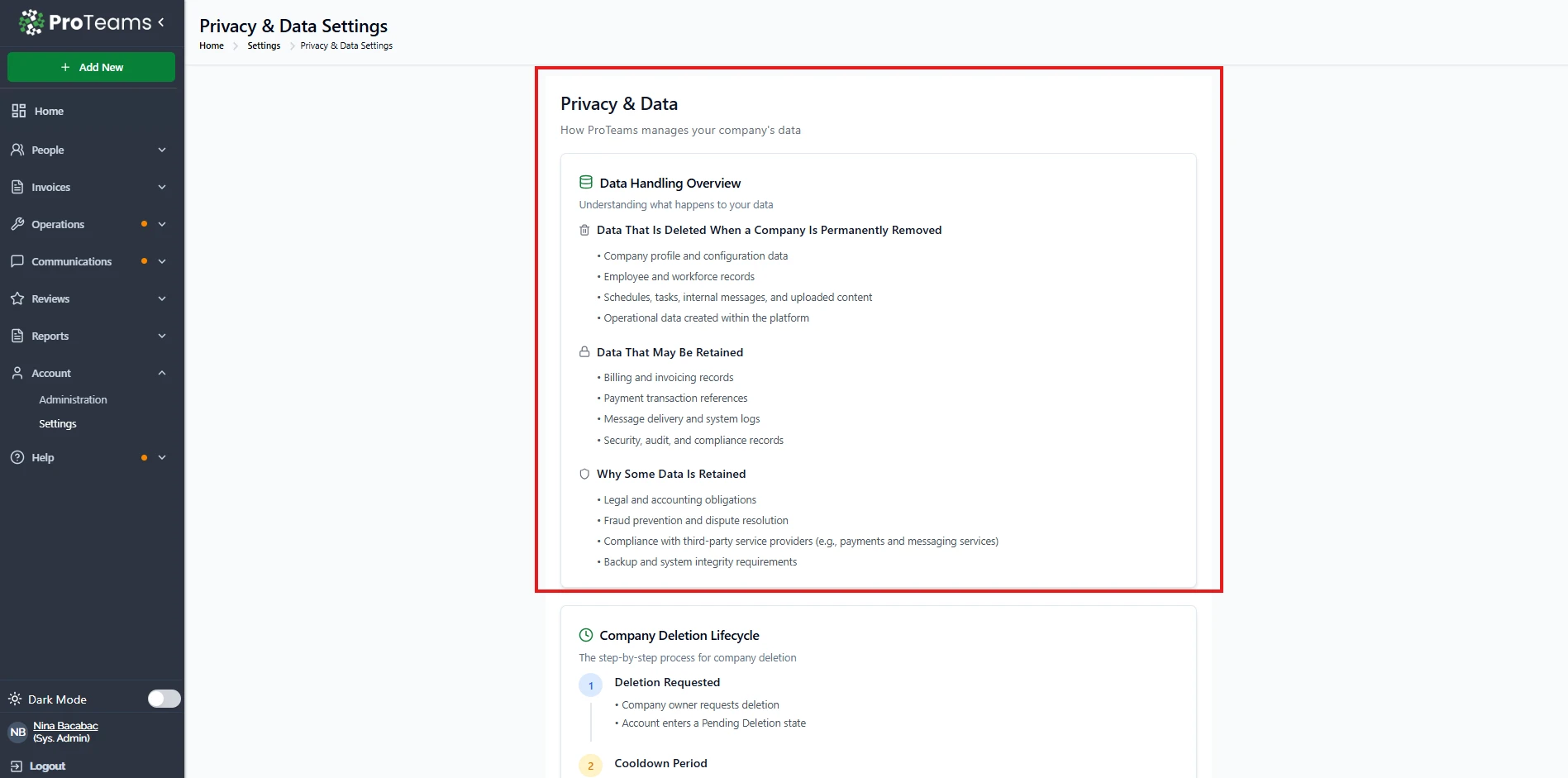Image resolution: width=1568 pixels, height=778 pixels.
Task: Click the NB user avatar
Action: [x=17, y=732]
